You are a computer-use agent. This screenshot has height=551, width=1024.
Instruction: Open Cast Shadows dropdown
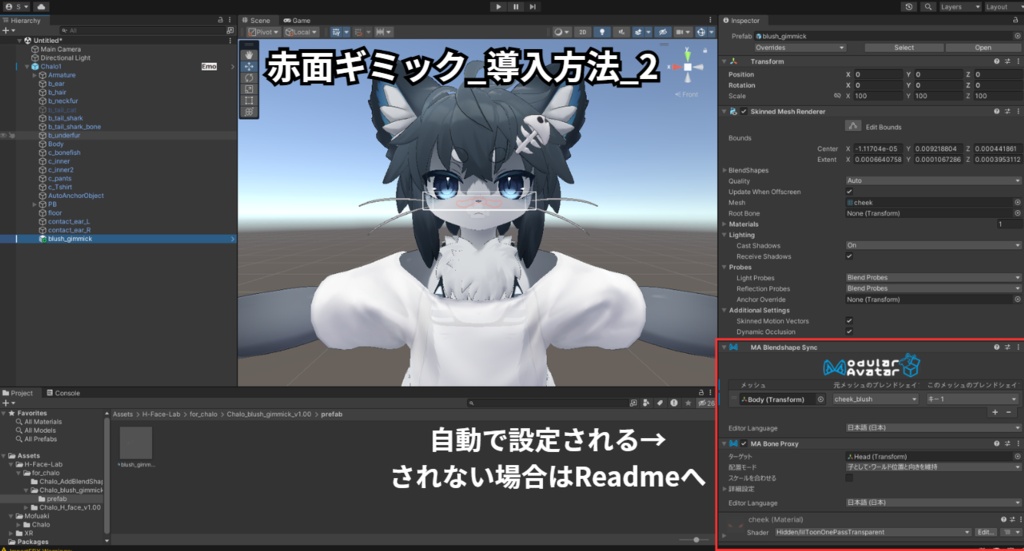(x=933, y=245)
